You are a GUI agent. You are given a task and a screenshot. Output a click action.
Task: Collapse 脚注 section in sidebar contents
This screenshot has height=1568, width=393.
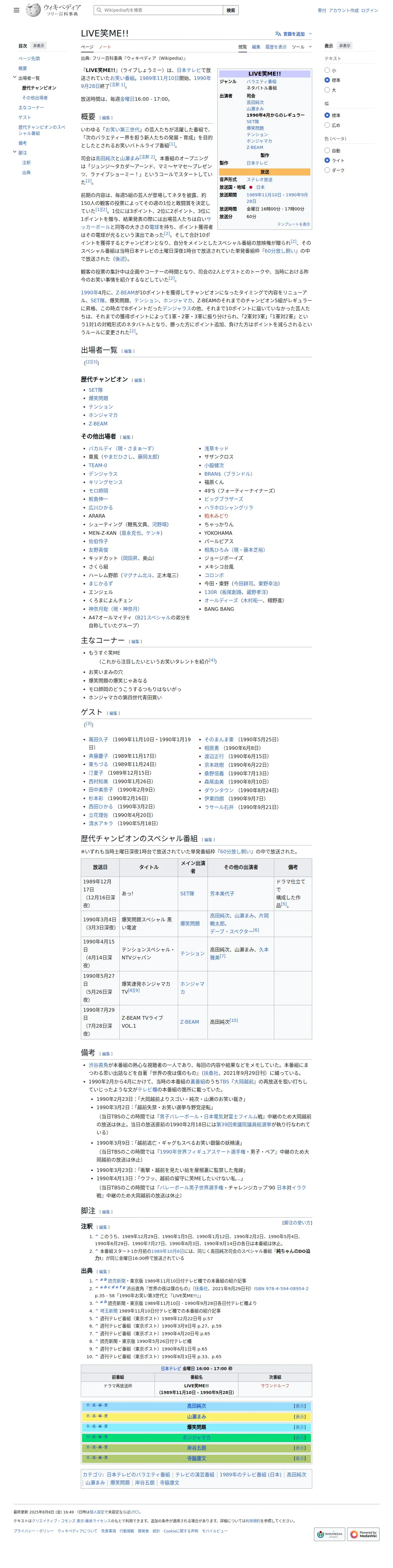tap(15, 152)
